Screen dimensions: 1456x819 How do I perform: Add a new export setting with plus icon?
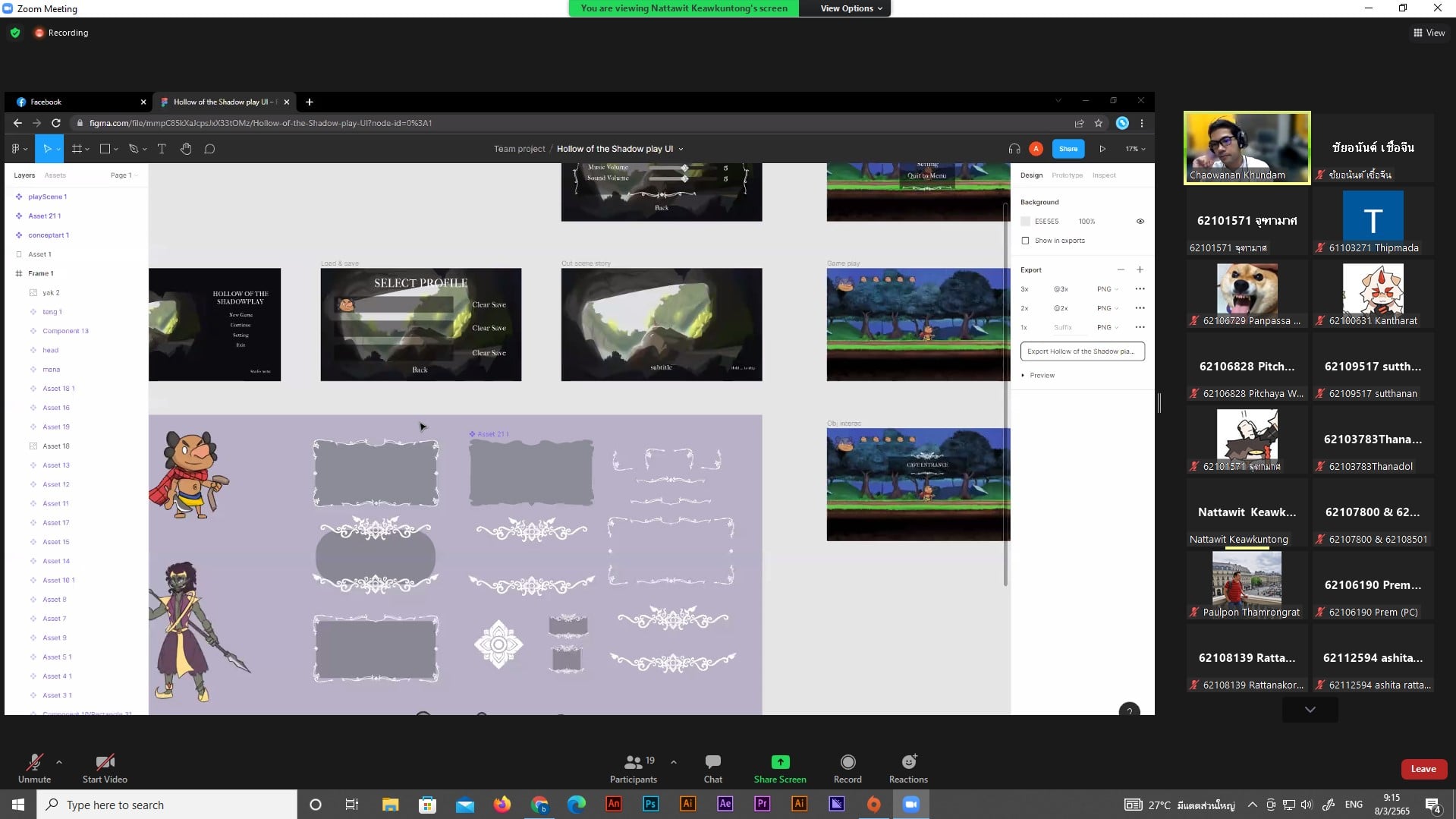1140,269
